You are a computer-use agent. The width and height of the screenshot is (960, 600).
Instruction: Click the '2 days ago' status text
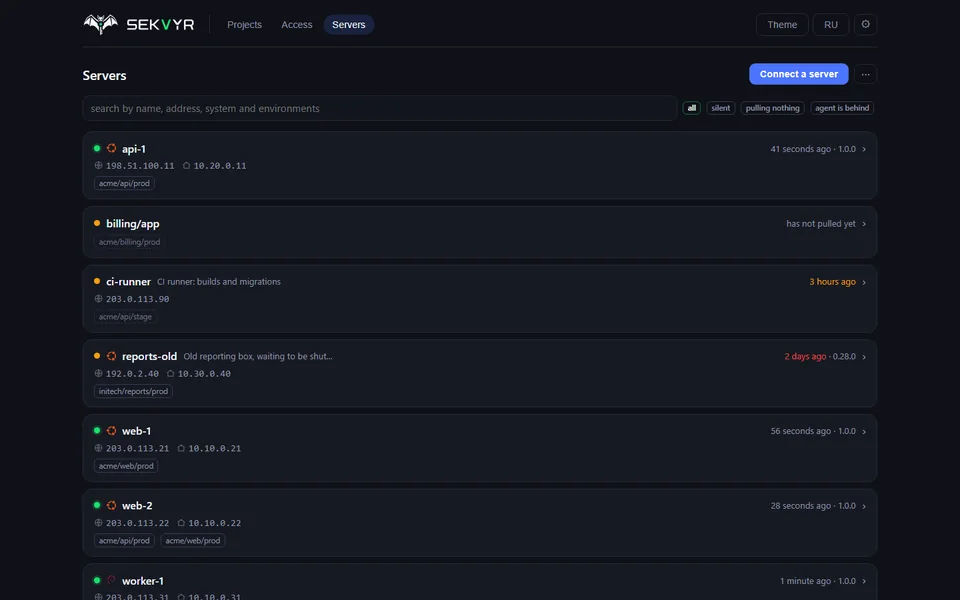point(805,356)
